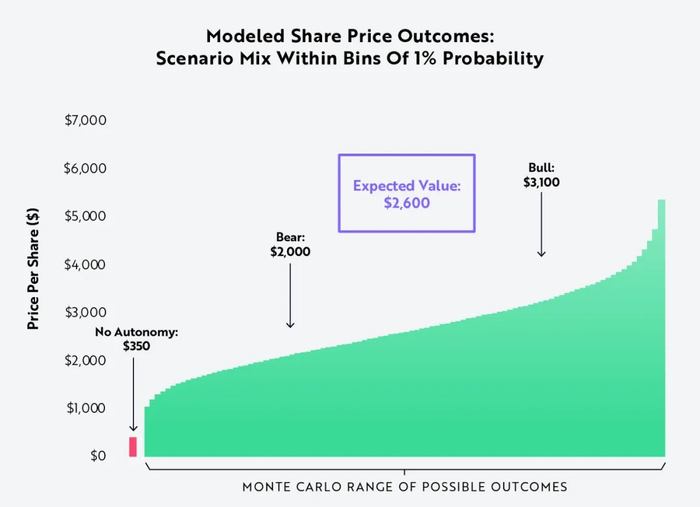Click the bracket under the green distribution
The height and width of the screenshot is (507, 700).
tap(404, 466)
